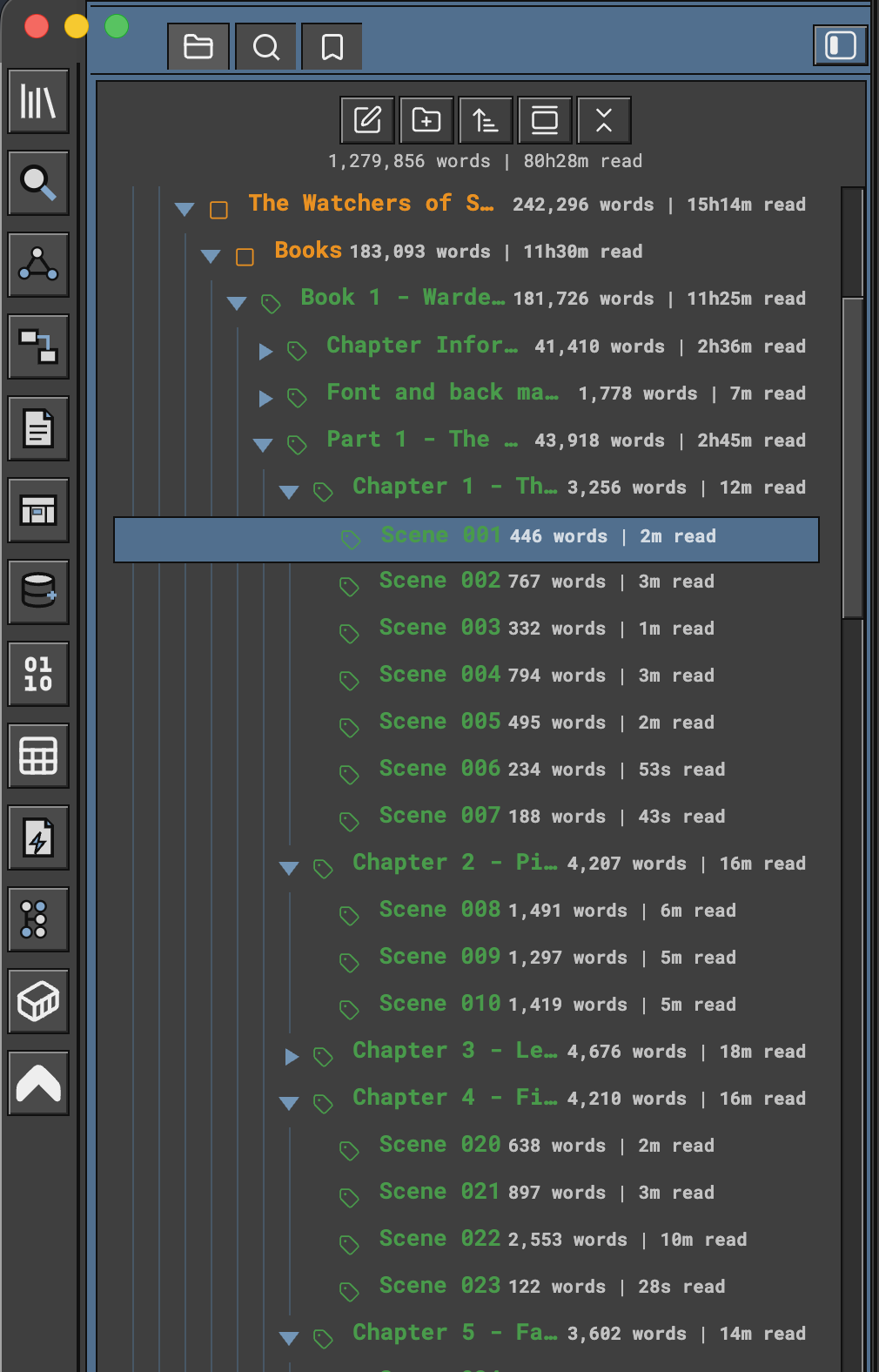Select Scene 020 in the tree
The height and width of the screenshot is (1372, 879).
point(439,1145)
